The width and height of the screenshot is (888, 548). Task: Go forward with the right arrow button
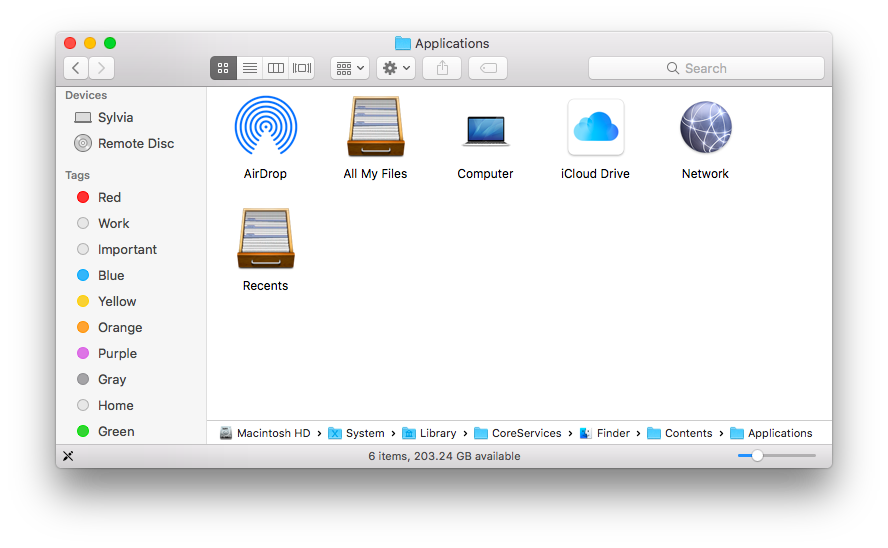(101, 68)
